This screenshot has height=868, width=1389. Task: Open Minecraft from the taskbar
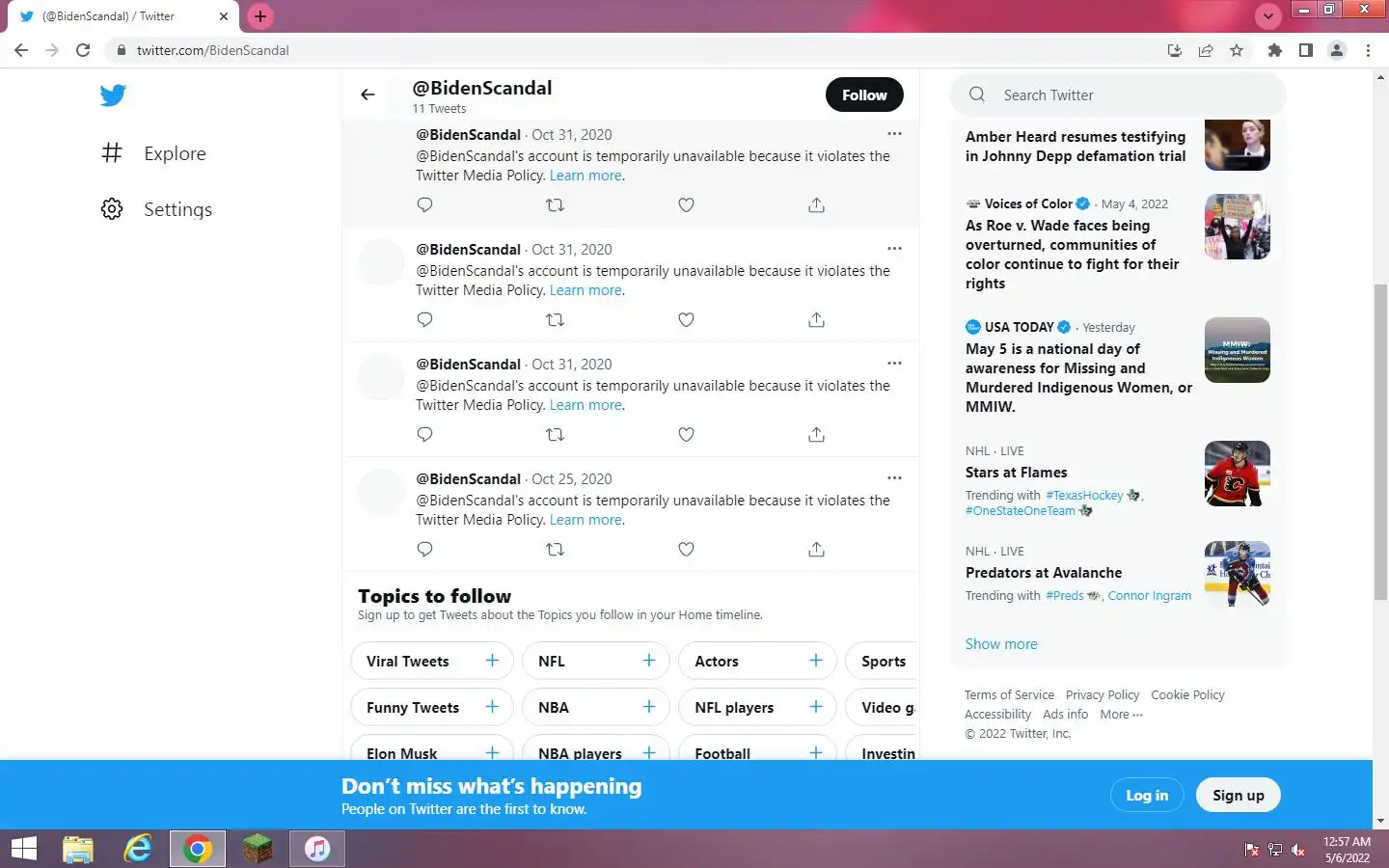click(258, 849)
